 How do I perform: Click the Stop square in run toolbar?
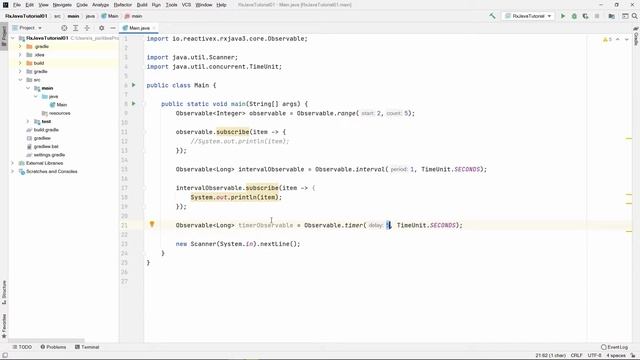coord(597,16)
